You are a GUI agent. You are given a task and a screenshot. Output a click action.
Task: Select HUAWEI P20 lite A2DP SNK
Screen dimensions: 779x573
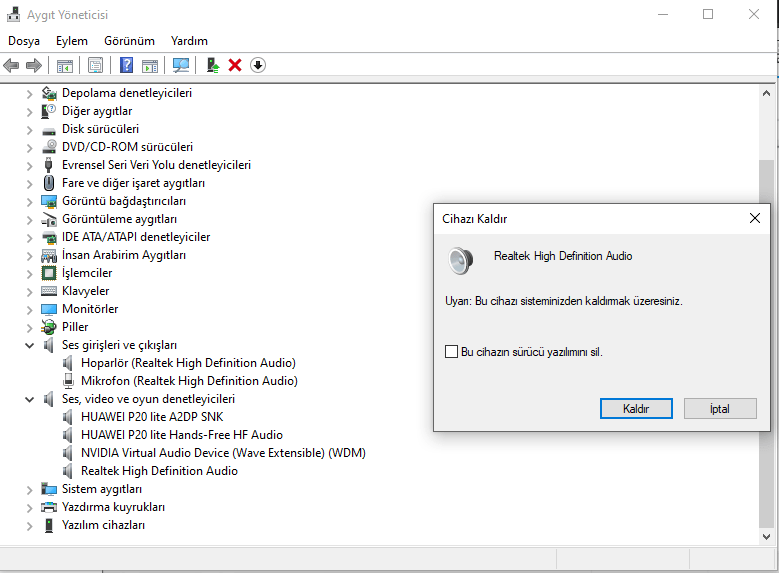click(x=152, y=417)
